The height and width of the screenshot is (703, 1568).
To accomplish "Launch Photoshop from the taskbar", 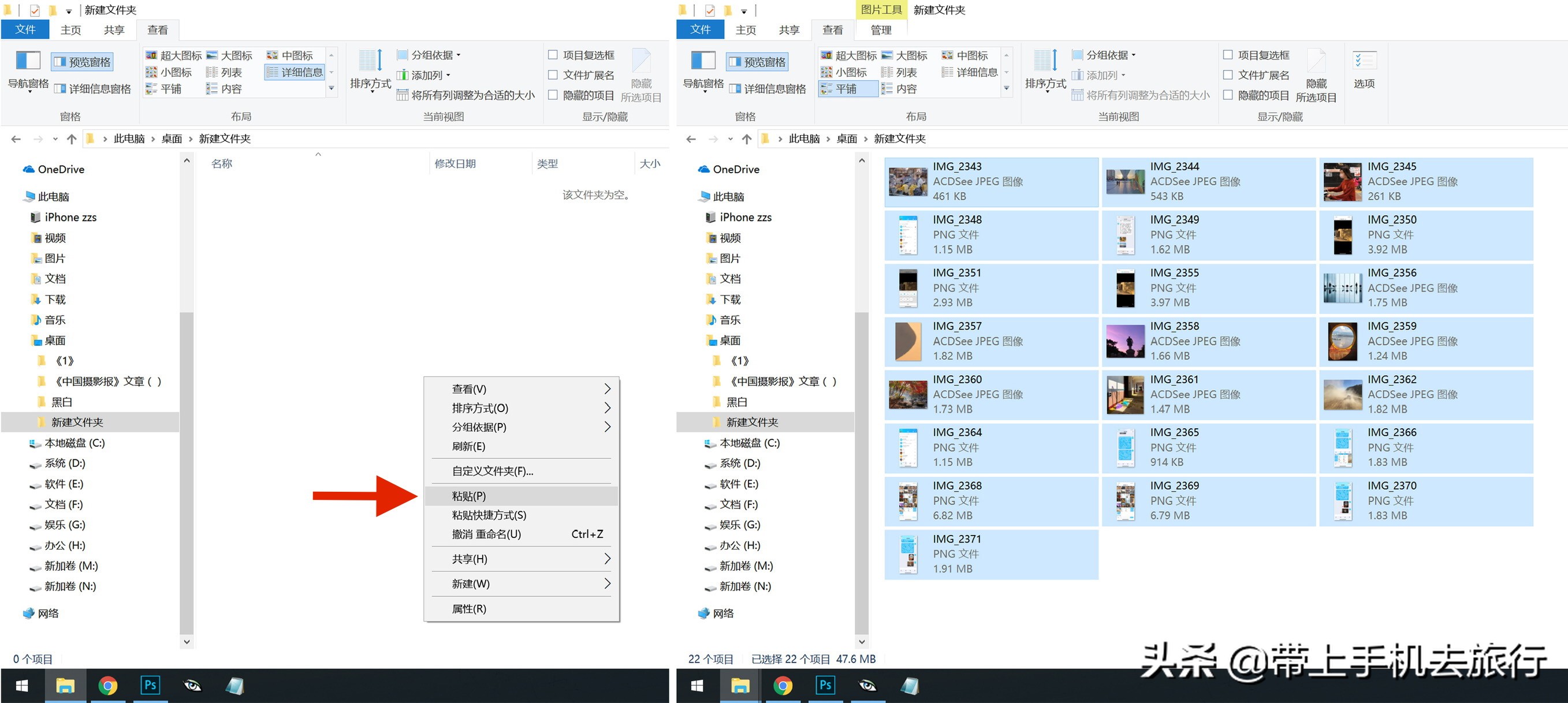I will [150, 685].
